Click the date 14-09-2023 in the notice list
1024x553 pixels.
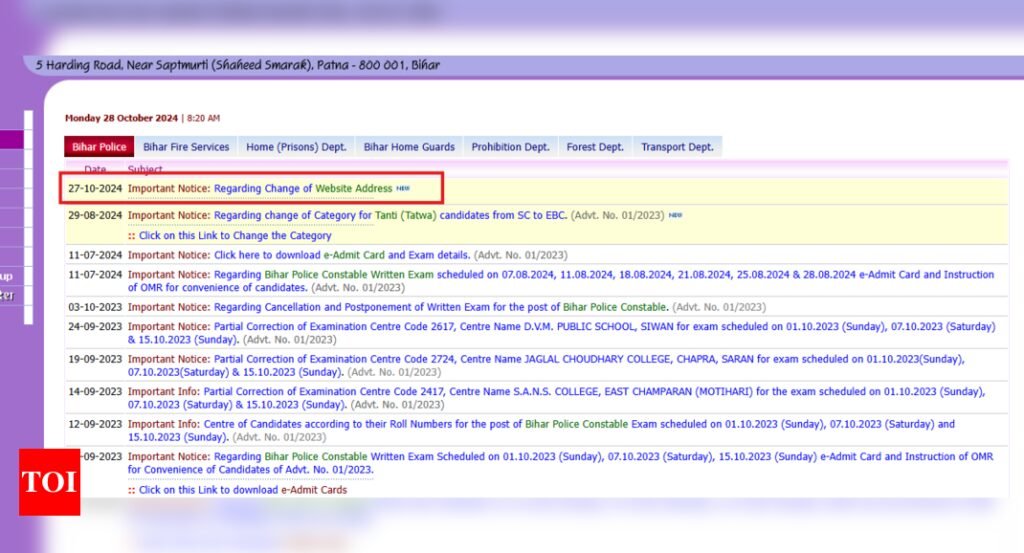tap(95, 392)
